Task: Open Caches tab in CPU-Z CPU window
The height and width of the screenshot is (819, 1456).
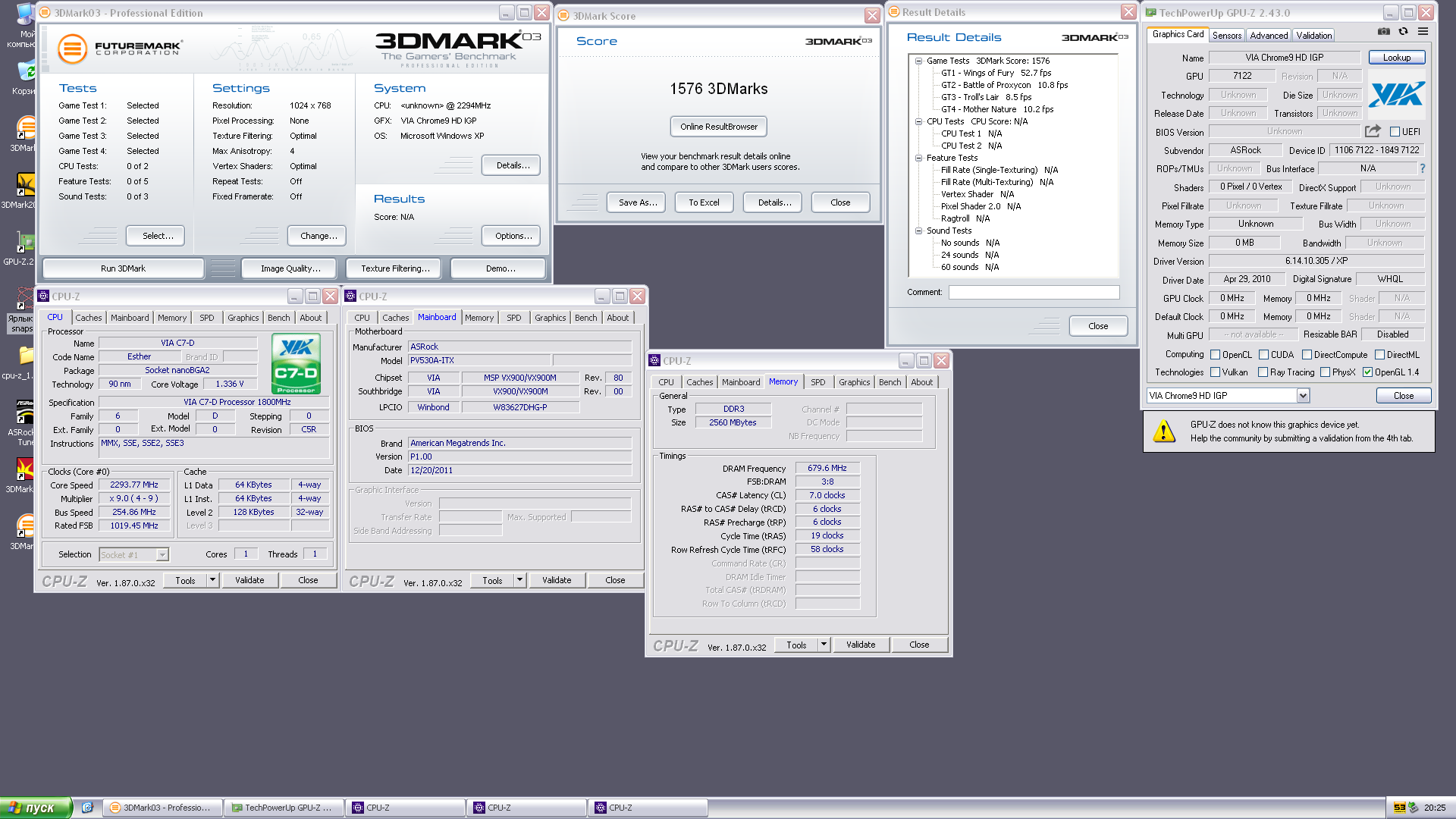Action: 89,318
